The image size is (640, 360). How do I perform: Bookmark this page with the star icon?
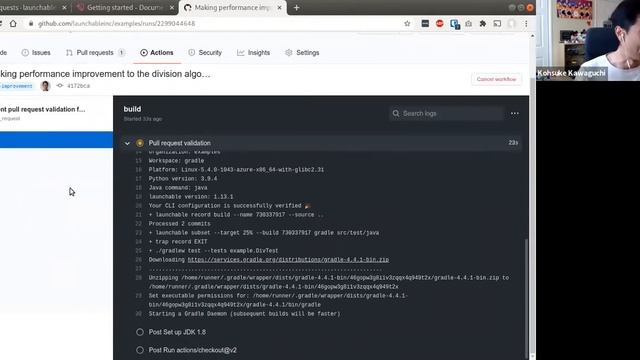[x=407, y=24]
